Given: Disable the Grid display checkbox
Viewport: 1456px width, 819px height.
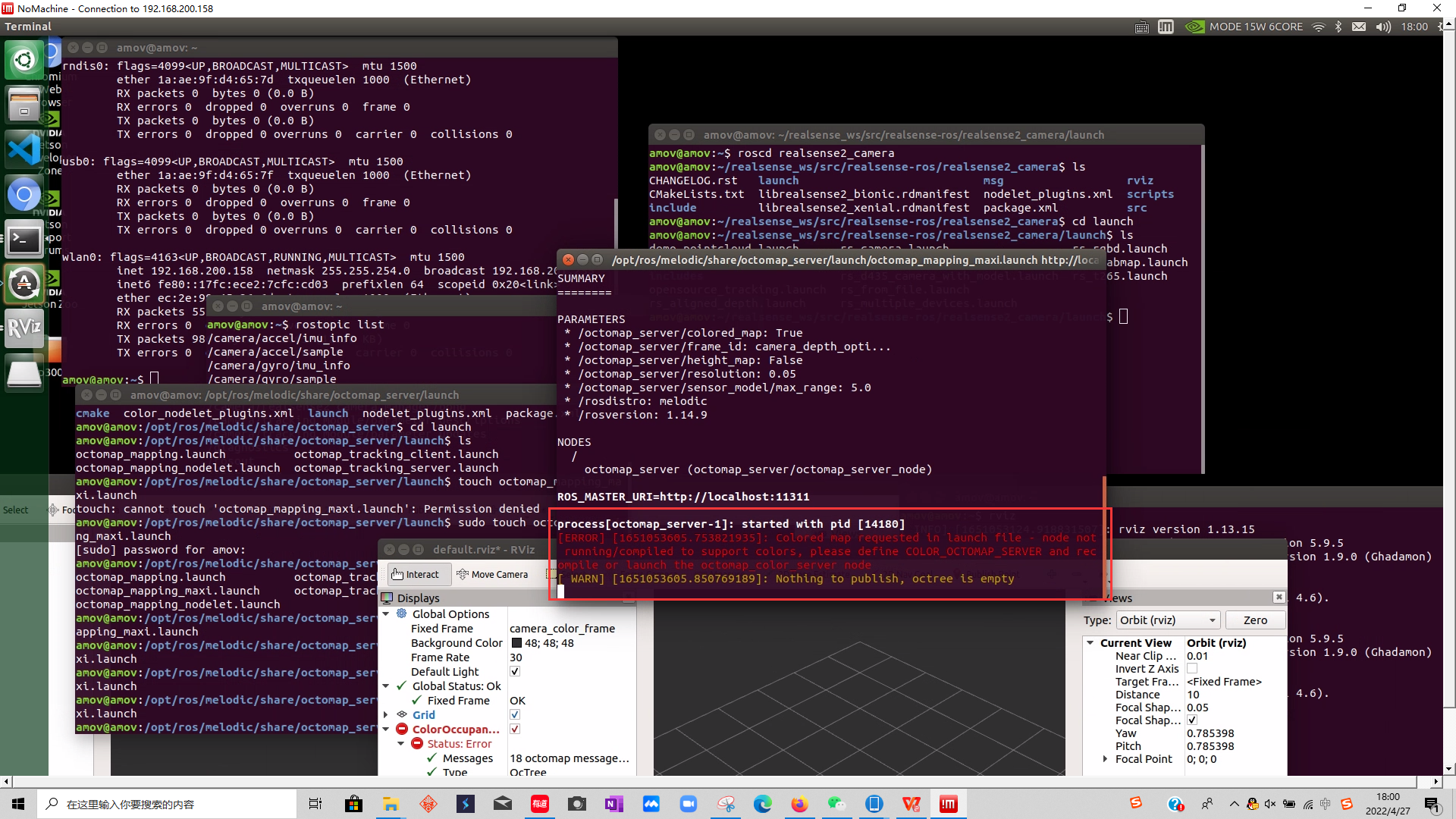Looking at the screenshot, I should [515, 715].
